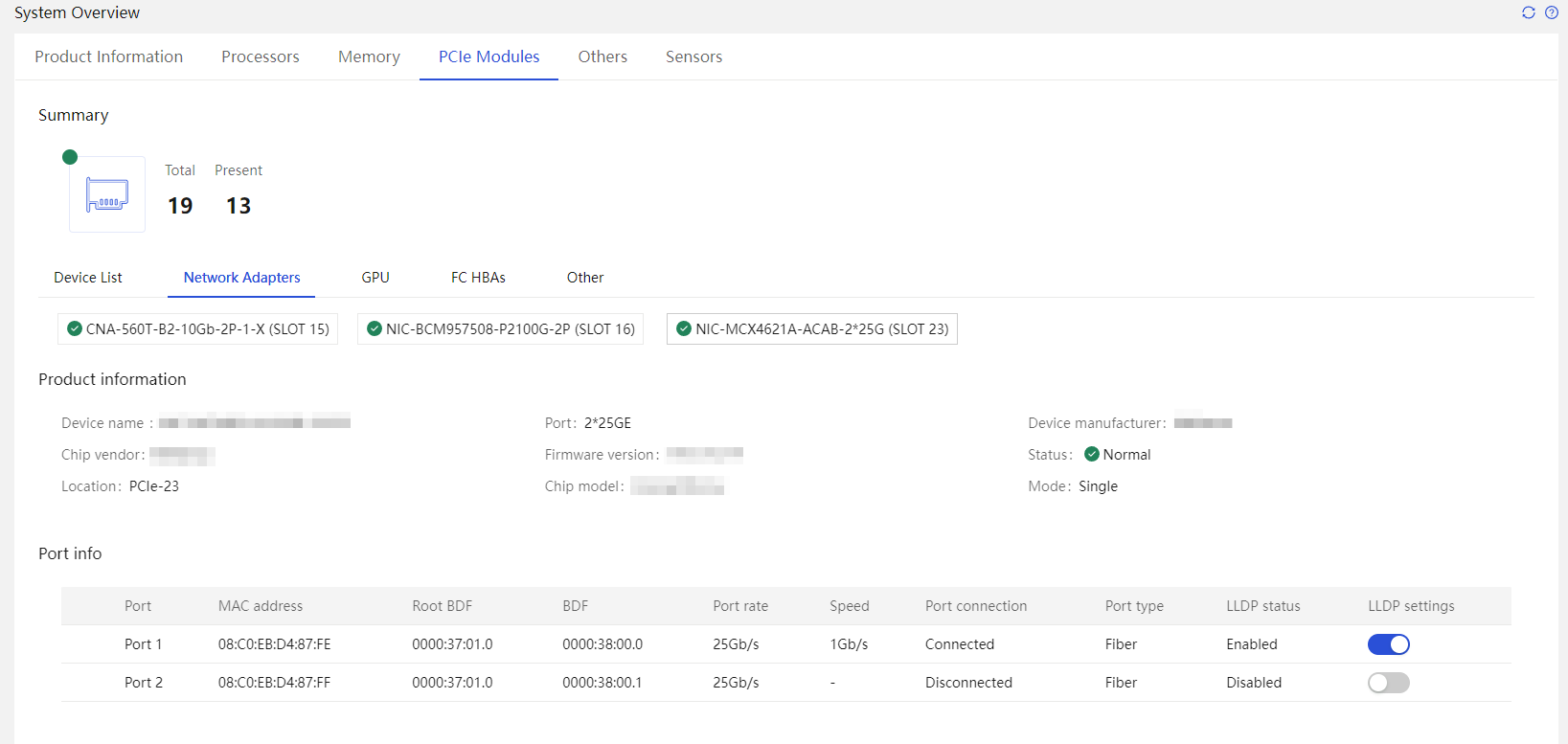This screenshot has width=1568, height=744.
Task: Click the green check on CNA-560T adapter
Action: tap(75, 328)
